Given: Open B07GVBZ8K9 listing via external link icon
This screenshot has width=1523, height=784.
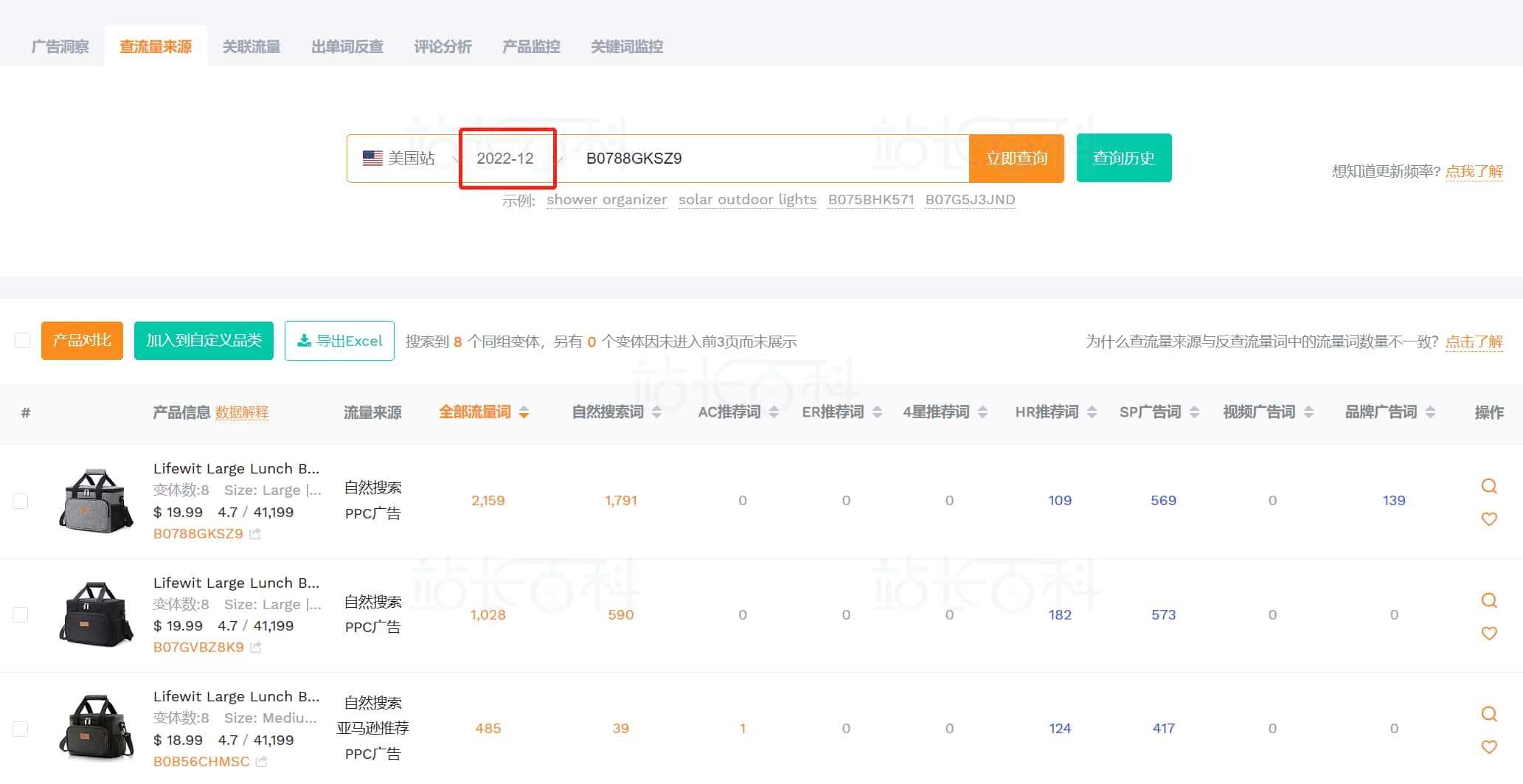Looking at the screenshot, I should tap(255, 647).
